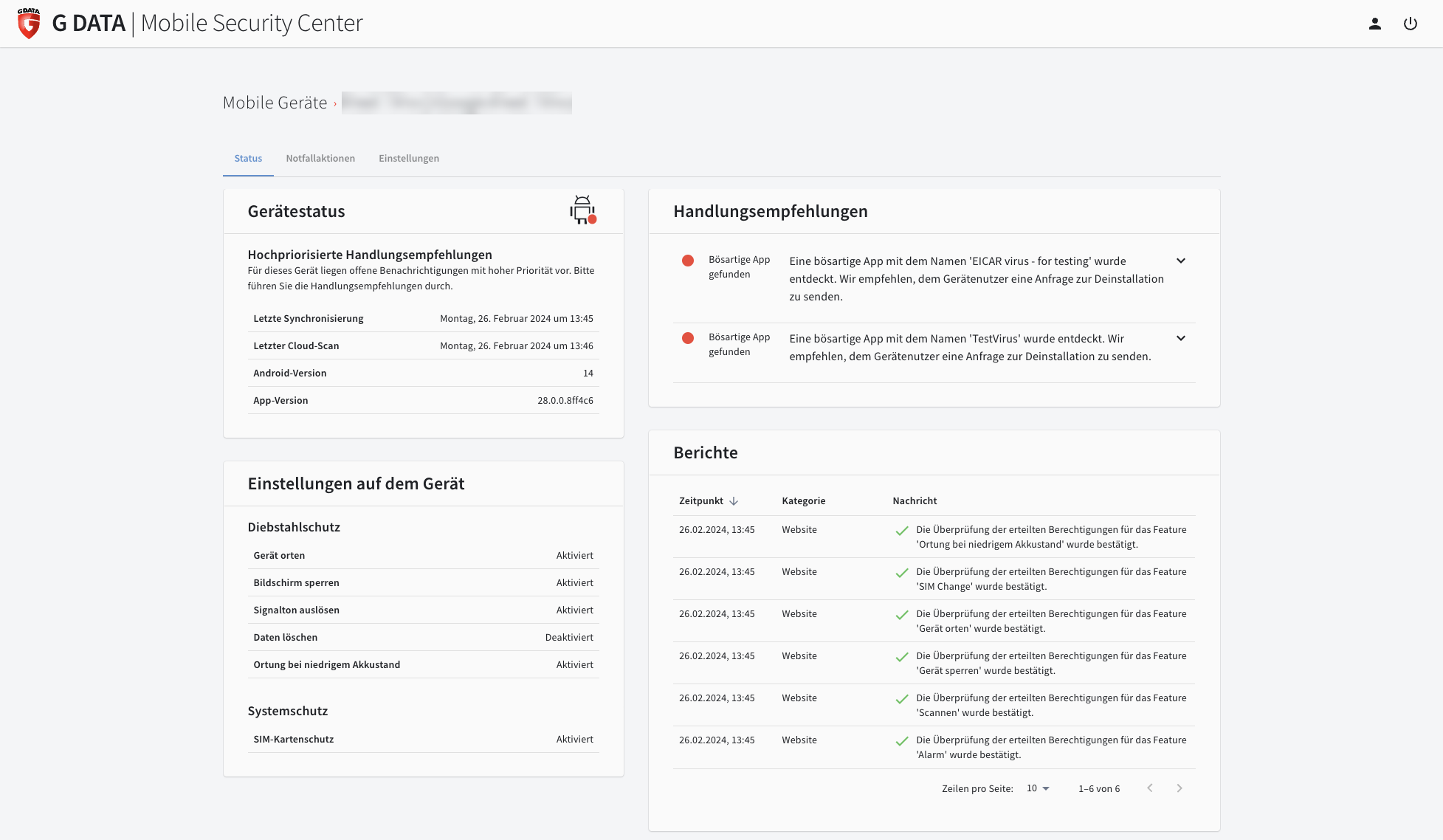Click the G DATA shield logo
Image resolution: width=1443 pixels, height=840 pixels.
29,24
